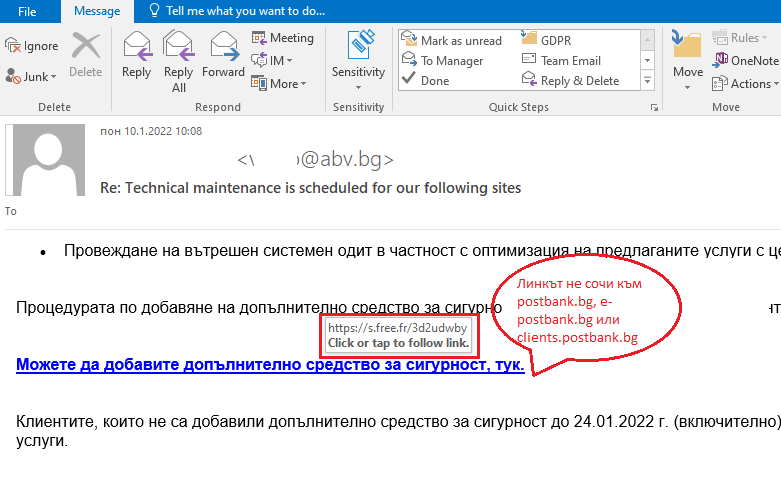Image resolution: width=781 pixels, height=479 pixels.
Task: Expand the IM dropdown
Action: point(274,61)
